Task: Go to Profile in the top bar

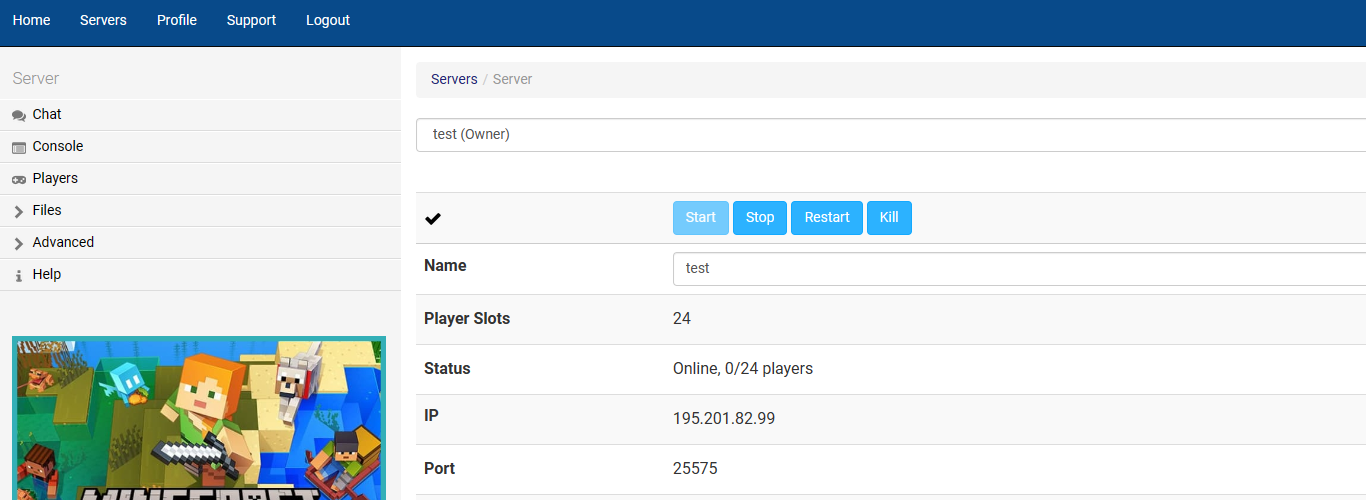Action: [177, 20]
